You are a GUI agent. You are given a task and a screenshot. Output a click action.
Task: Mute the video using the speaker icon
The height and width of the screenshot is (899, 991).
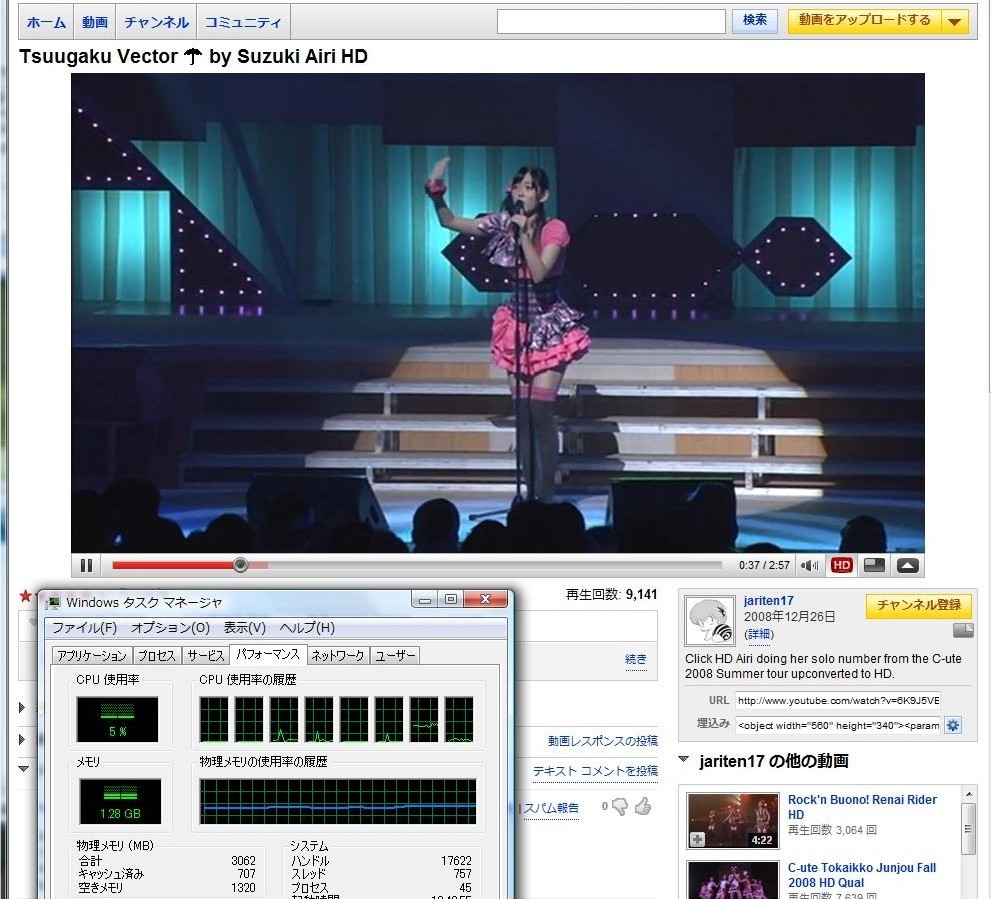coord(809,565)
